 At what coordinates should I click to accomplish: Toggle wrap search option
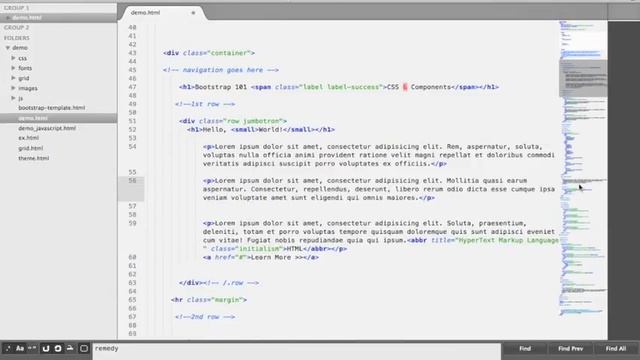(58, 349)
